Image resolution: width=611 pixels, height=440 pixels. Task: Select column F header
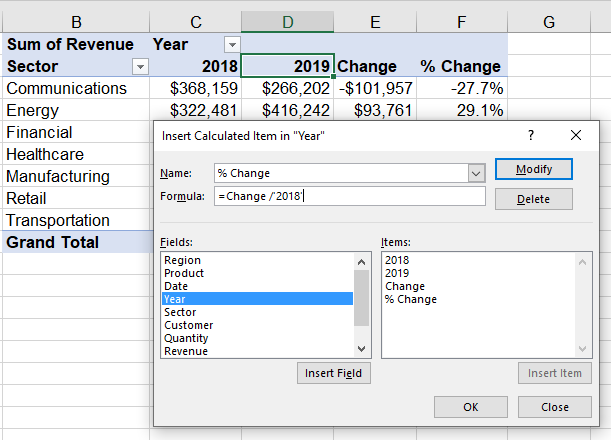tap(462, 22)
